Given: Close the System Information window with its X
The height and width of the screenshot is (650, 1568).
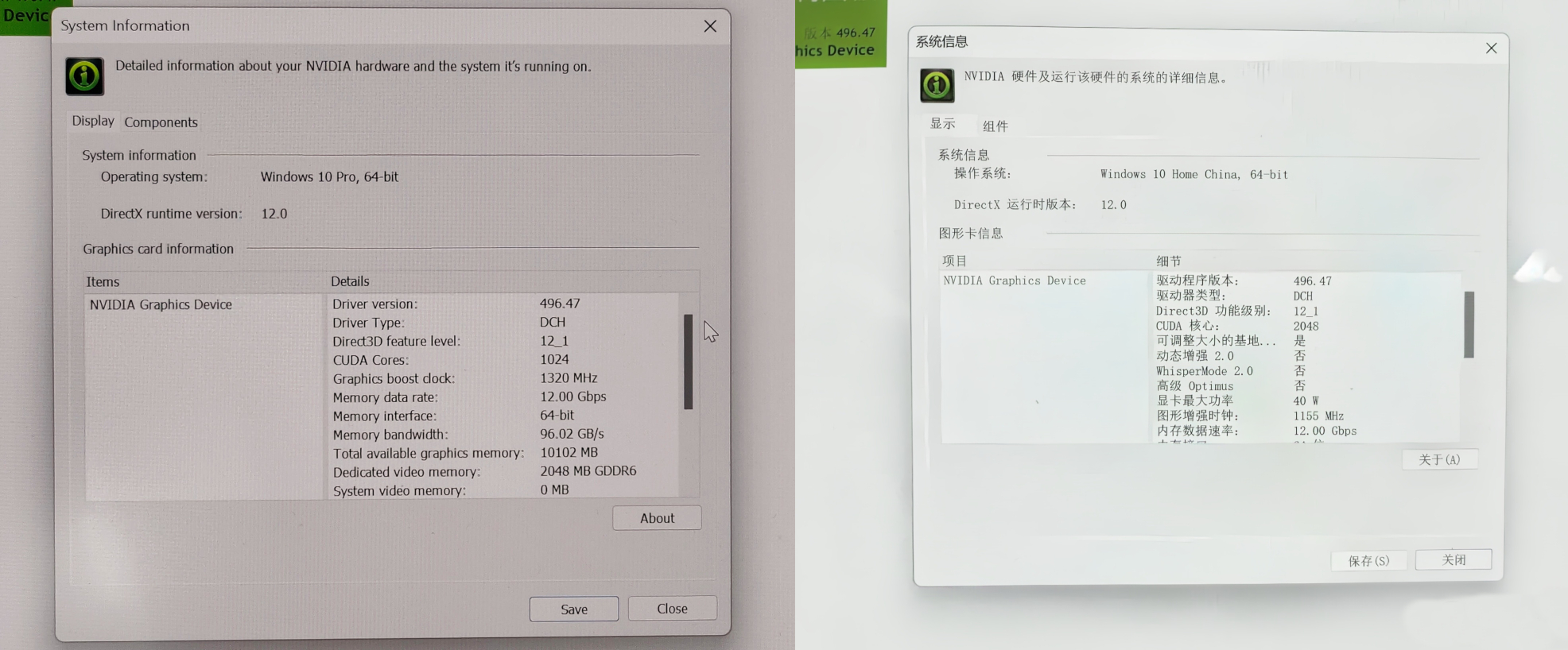Looking at the screenshot, I should tap(710, 26).
